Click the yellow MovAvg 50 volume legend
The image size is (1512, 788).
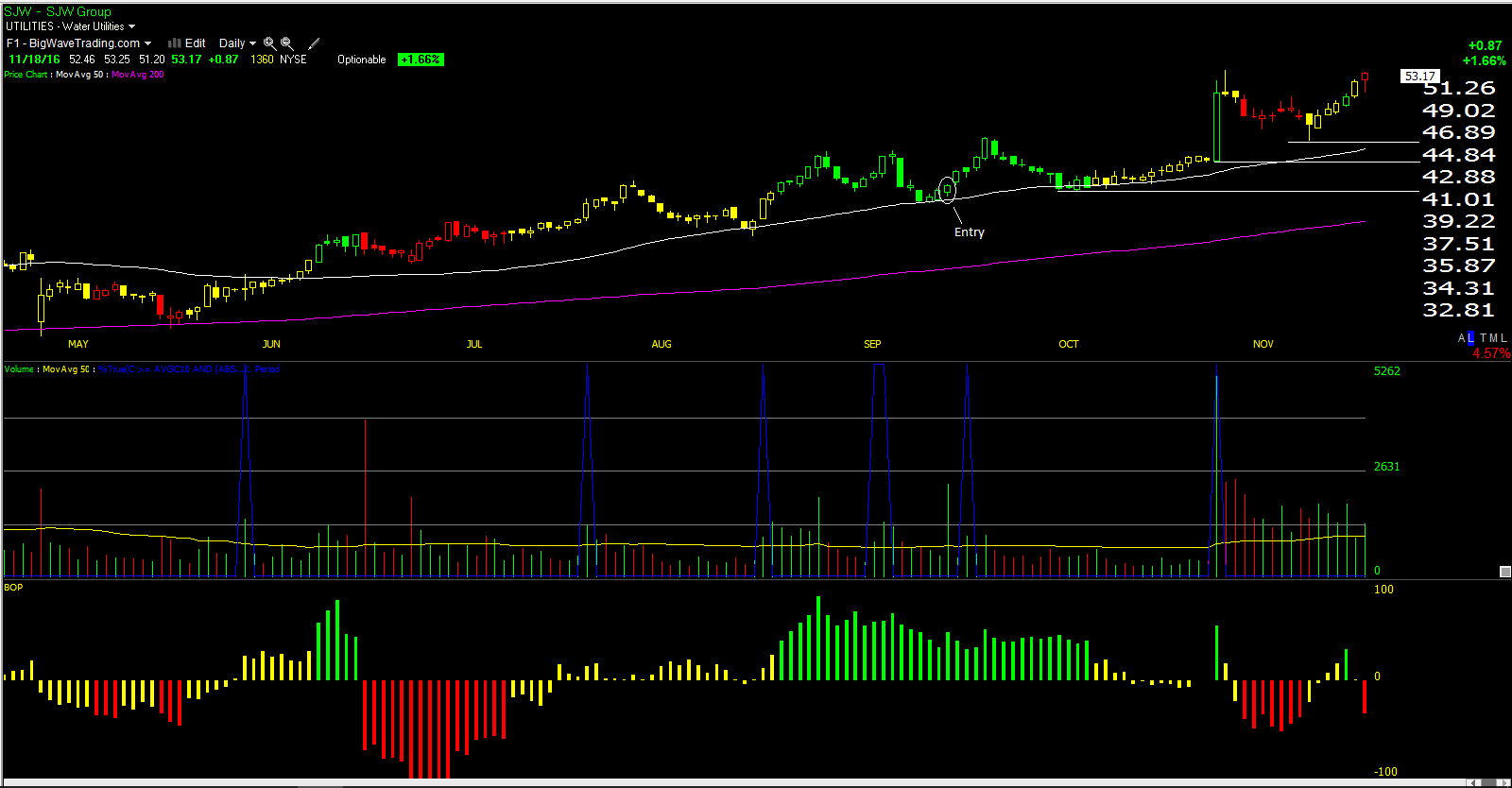click(x=66, y=369)
